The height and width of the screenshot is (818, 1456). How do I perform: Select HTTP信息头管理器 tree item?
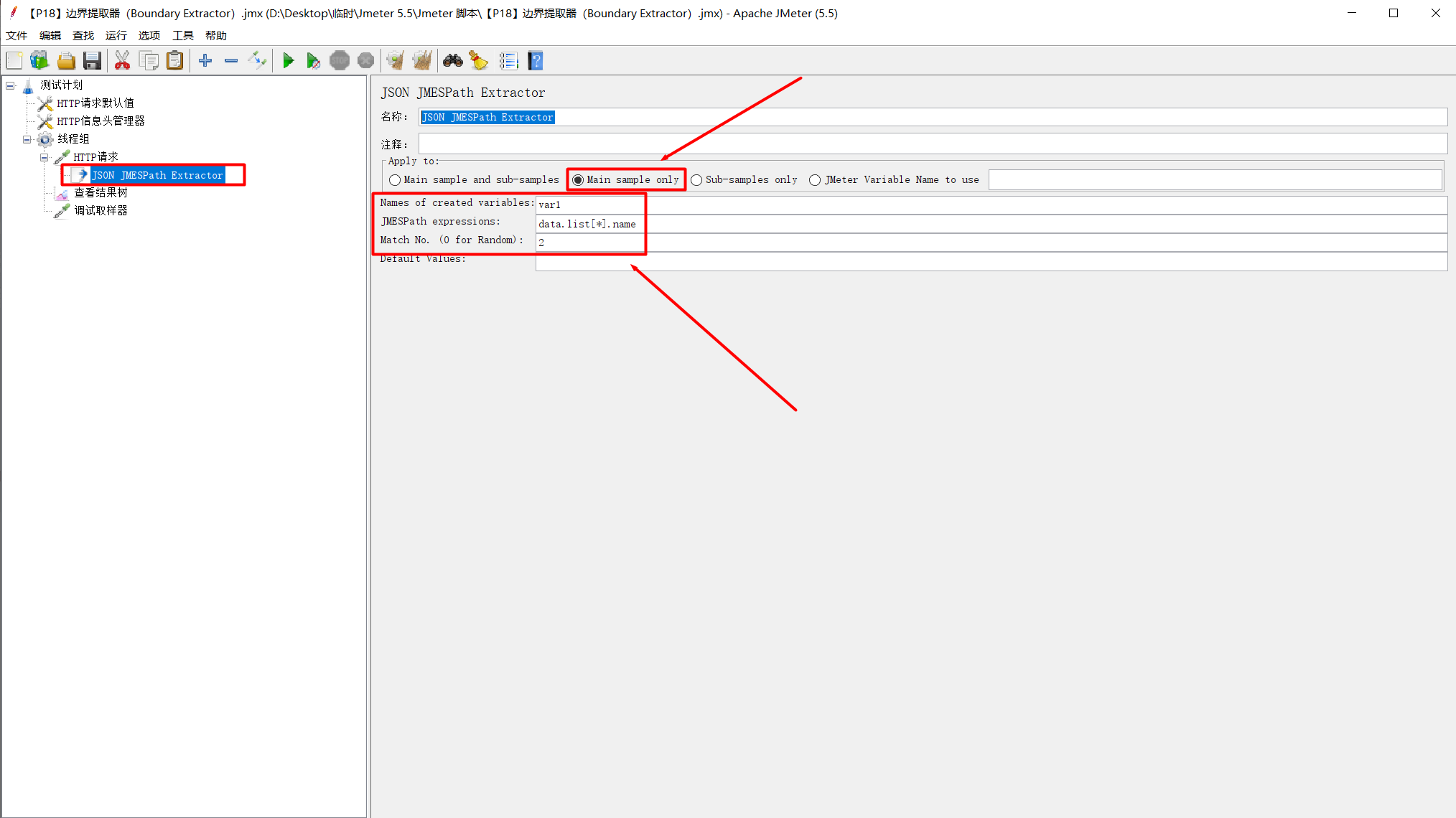[x=101, y=121]
